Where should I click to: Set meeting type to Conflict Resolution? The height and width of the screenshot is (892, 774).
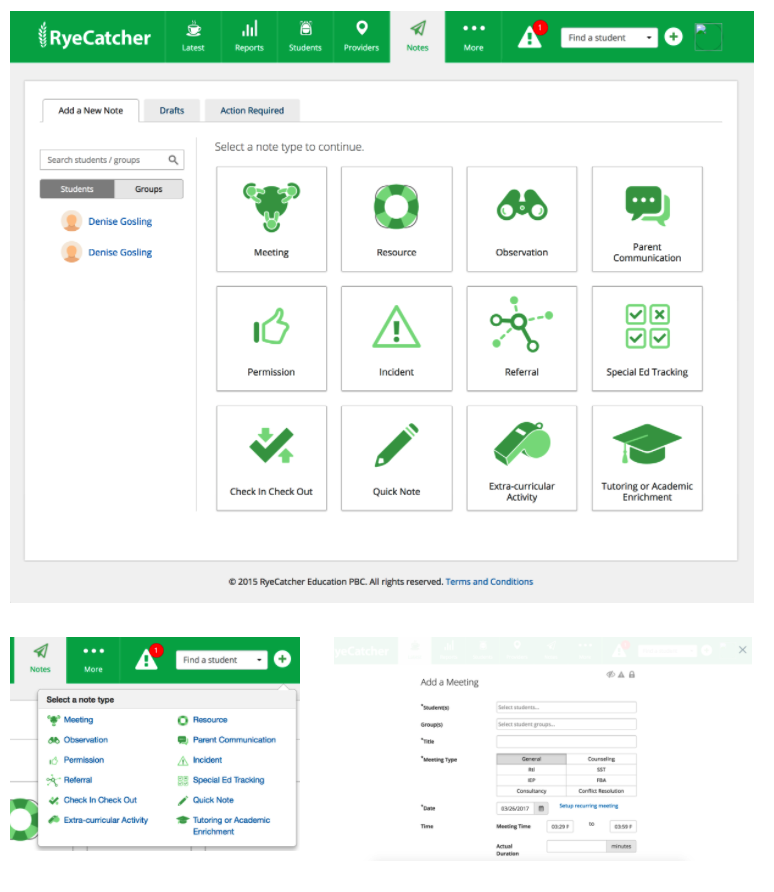[x=601, y=791]
